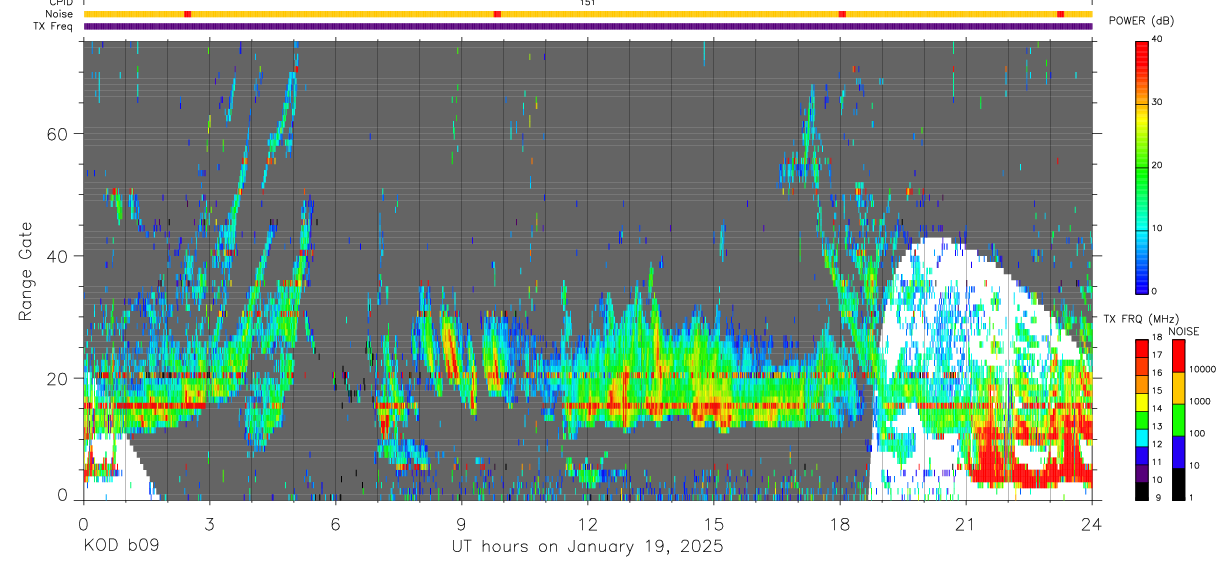Viewport: 1228px width, 567px height.
Task: Click the red top segment of TX FRQ legend
Action: (1142, 348)
